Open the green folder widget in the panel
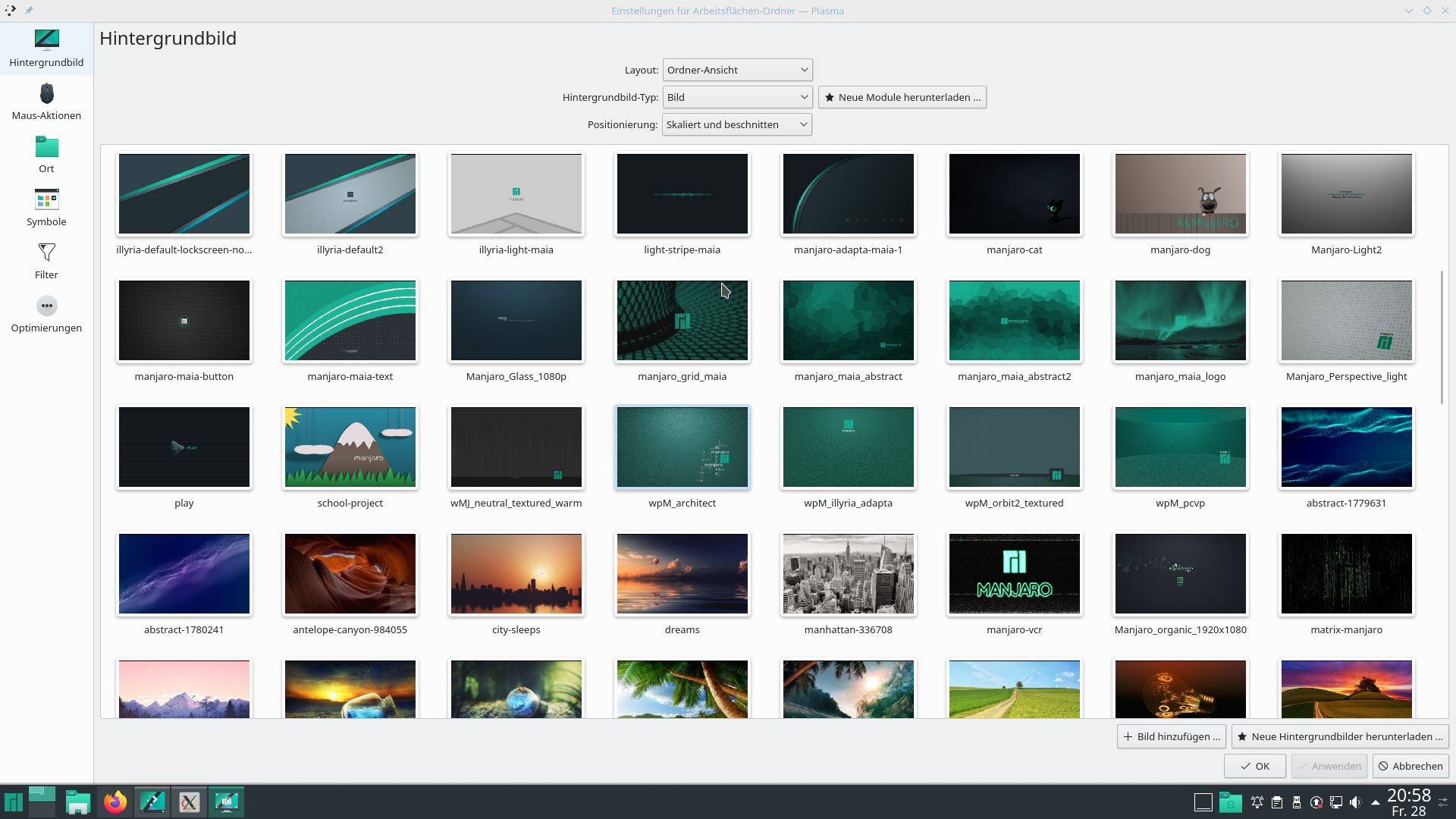 [1231, 802]
